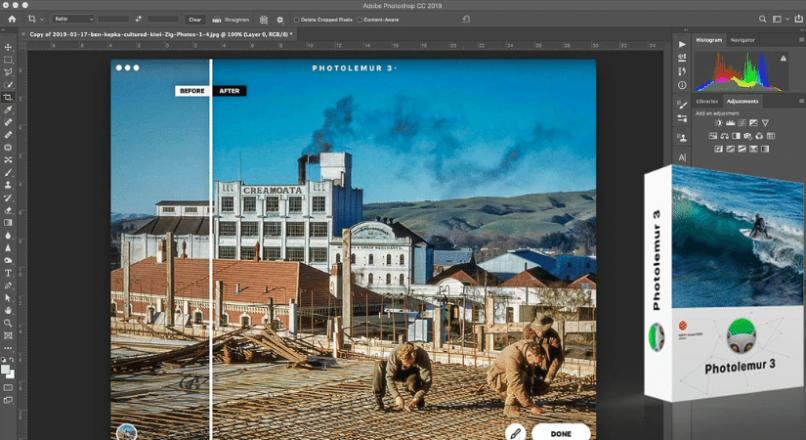Open the Actions panel play icon

tap(682, 44)
